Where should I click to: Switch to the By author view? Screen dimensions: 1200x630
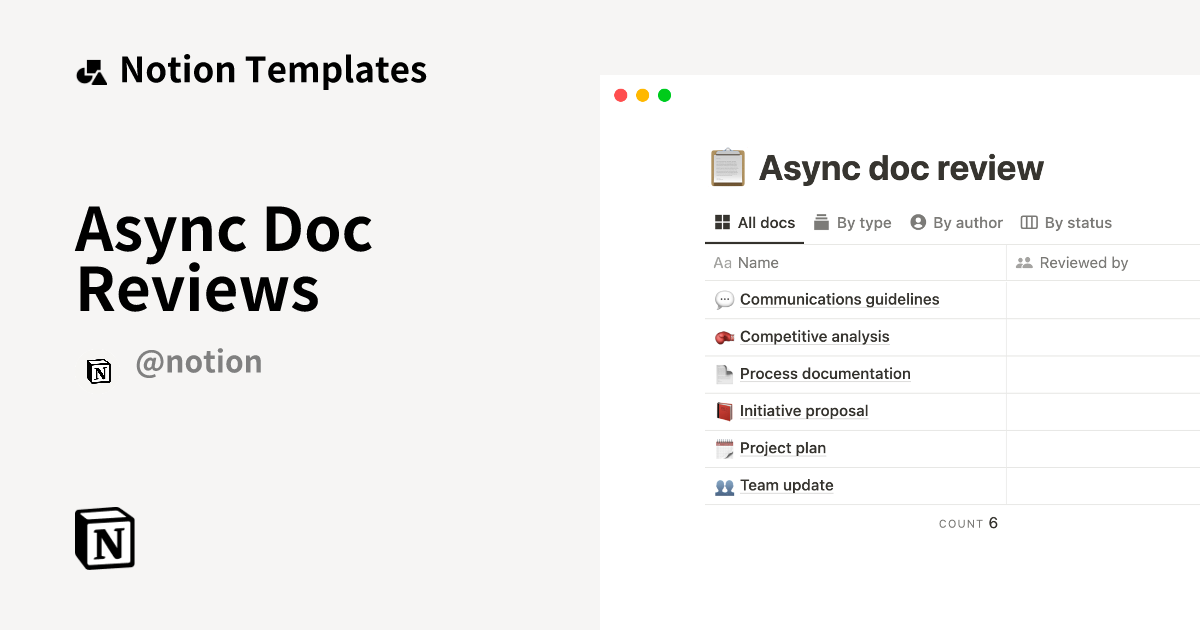point(956,222)
